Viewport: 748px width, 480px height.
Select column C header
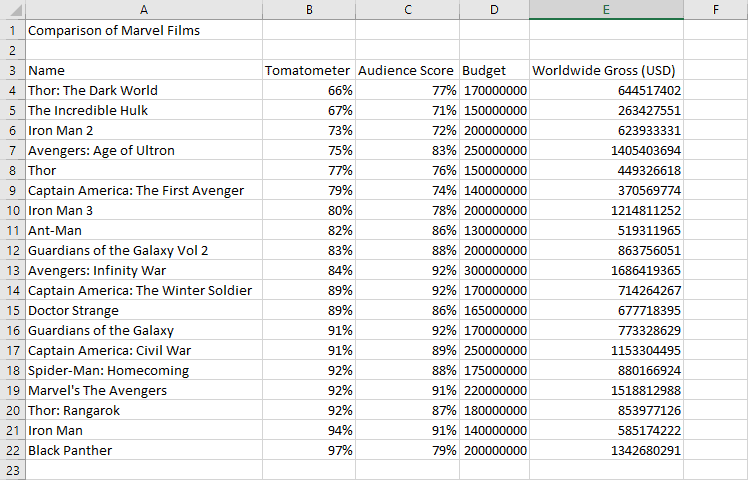(x=407, y=10)
